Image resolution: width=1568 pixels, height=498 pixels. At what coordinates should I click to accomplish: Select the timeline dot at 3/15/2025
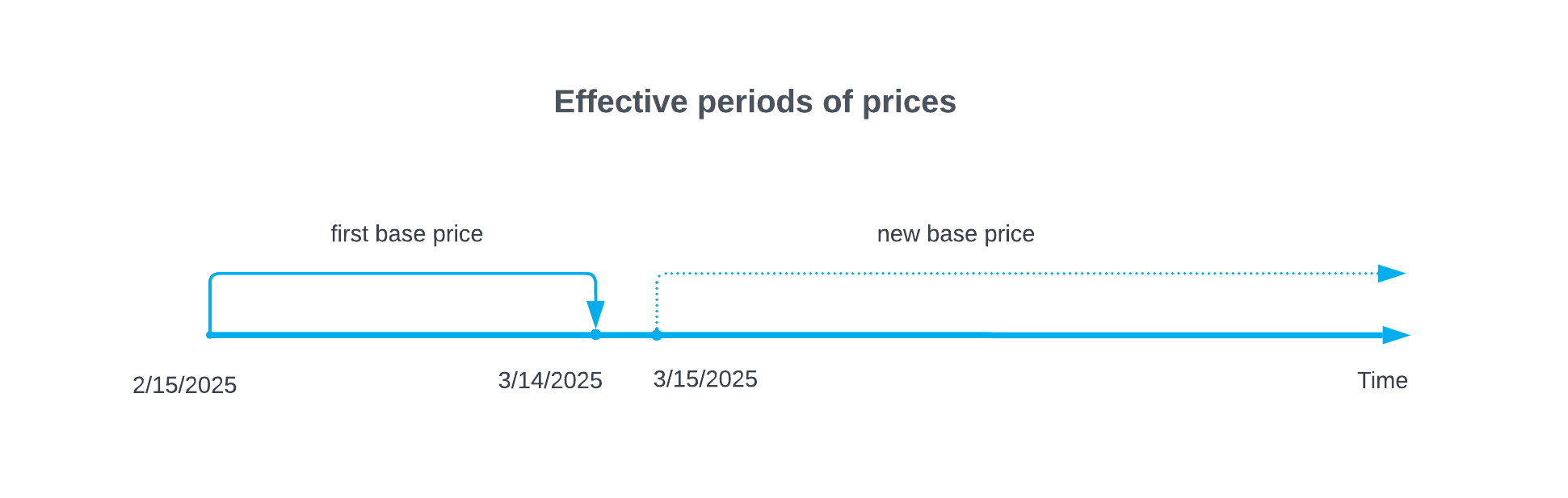(x=657, y=335)
